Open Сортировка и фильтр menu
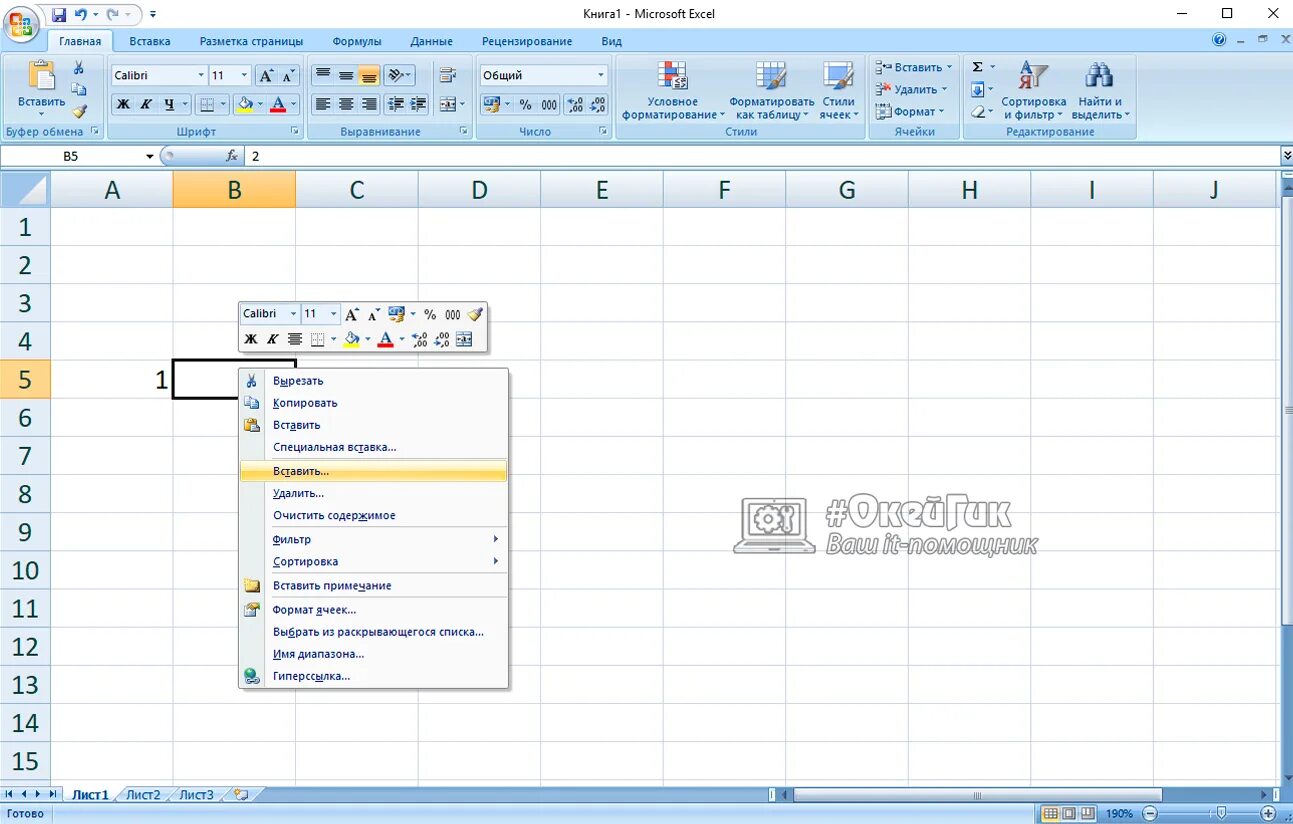 tap(1033, 90)
